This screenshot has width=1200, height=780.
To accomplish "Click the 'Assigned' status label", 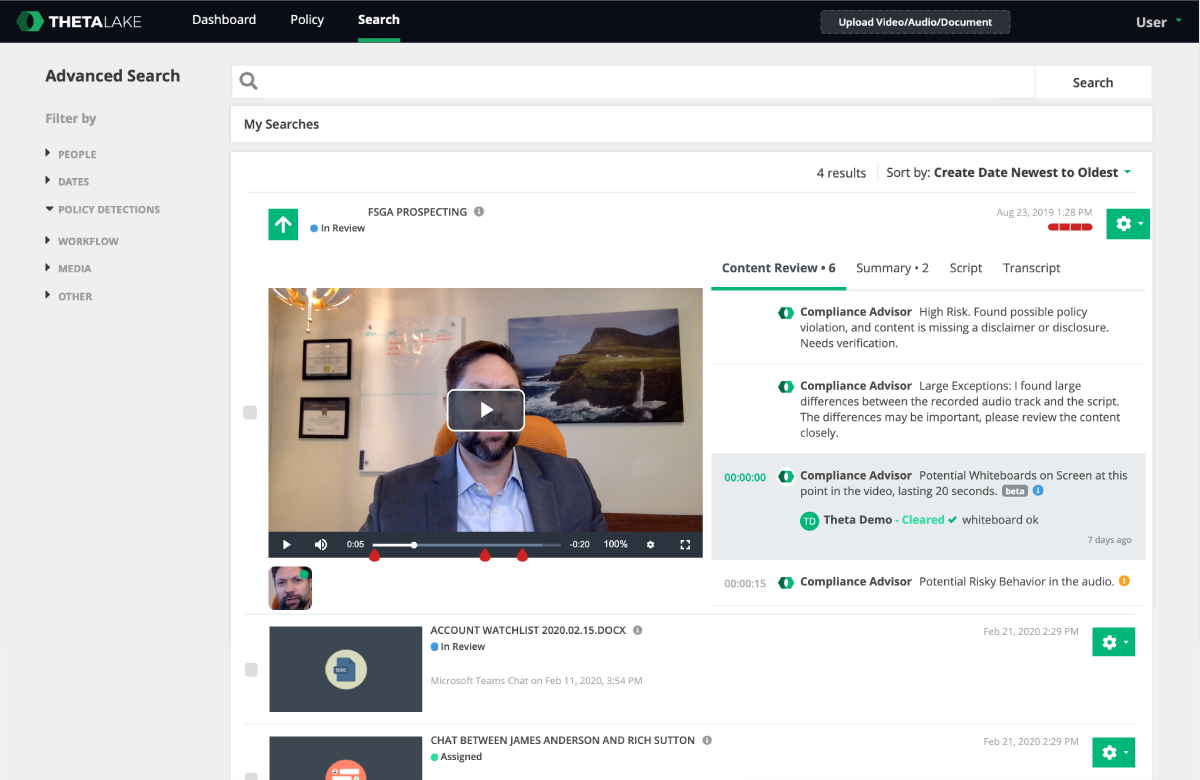I will 461,757.
